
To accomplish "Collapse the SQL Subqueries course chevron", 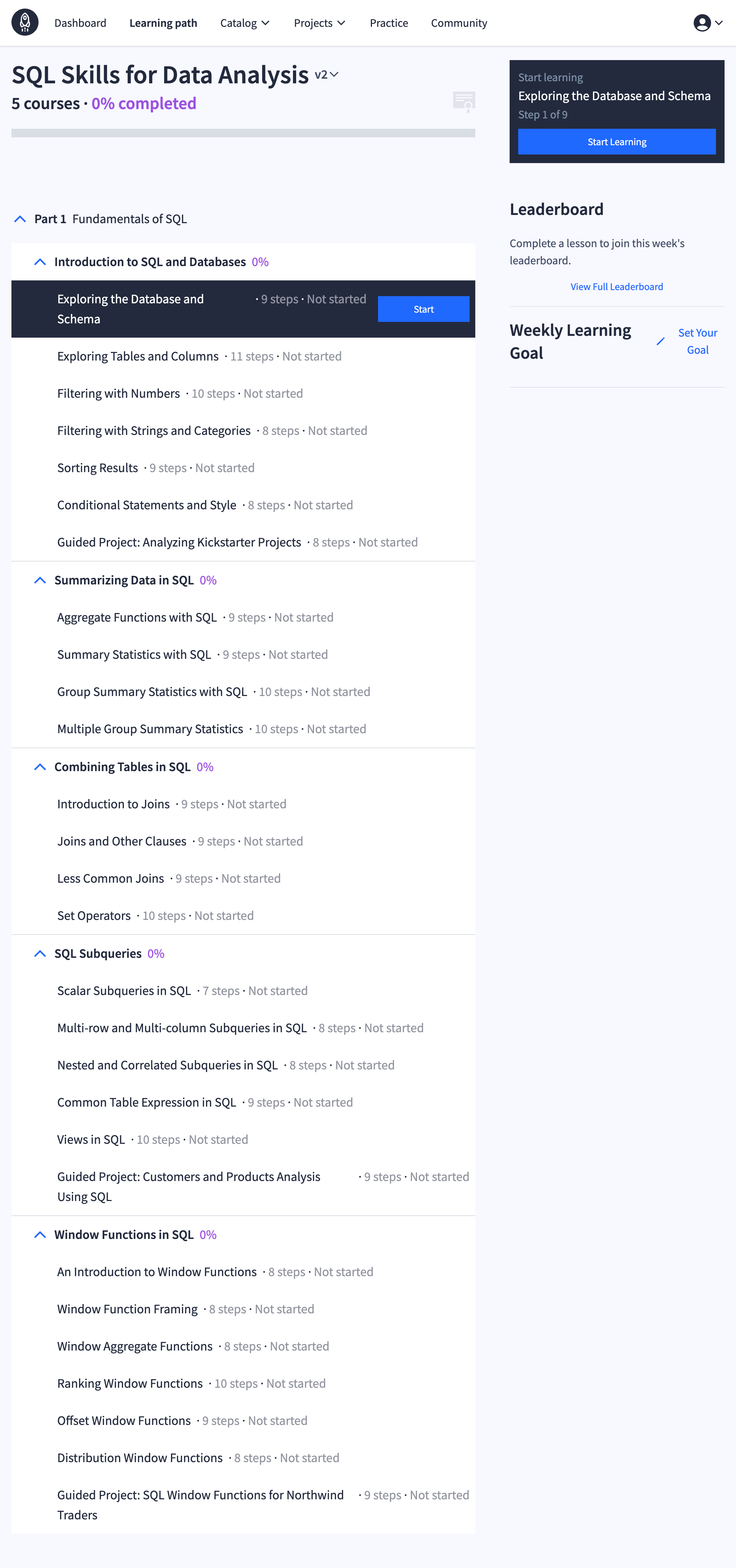I will [x=40, y=953].
